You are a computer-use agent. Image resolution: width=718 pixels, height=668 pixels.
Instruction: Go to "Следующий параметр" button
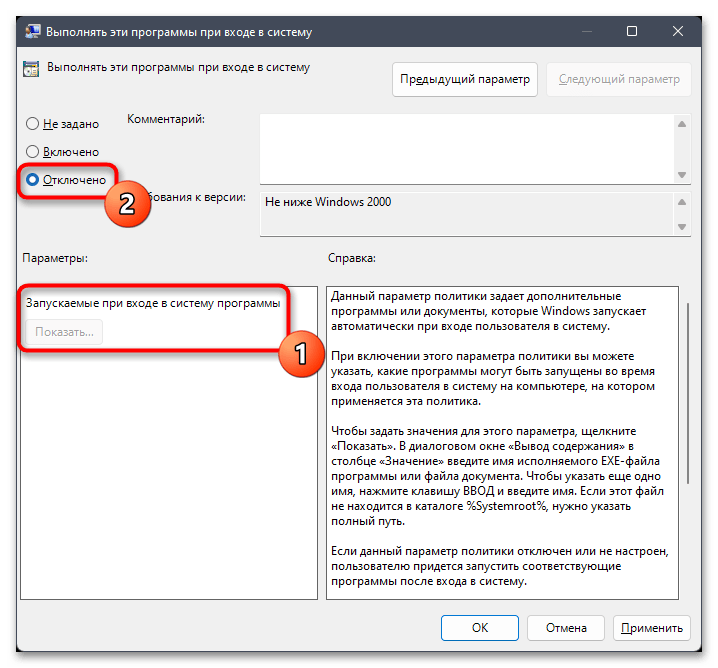tap(619, 79)
